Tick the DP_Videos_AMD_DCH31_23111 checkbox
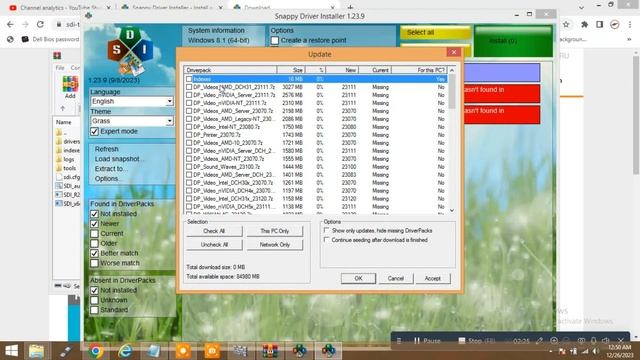 [189, 87]
